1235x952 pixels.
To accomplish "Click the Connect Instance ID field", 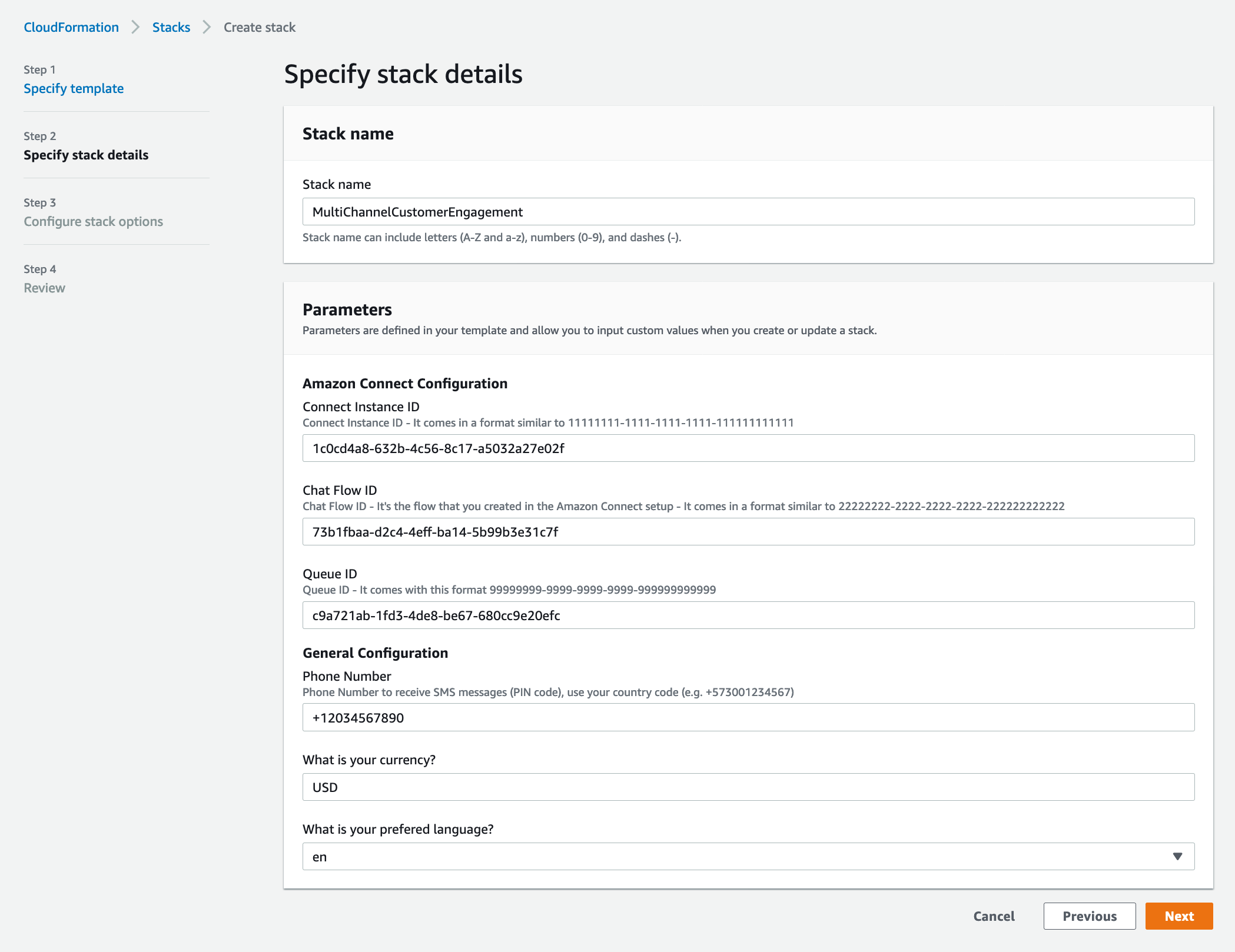I will coord(748,448).
